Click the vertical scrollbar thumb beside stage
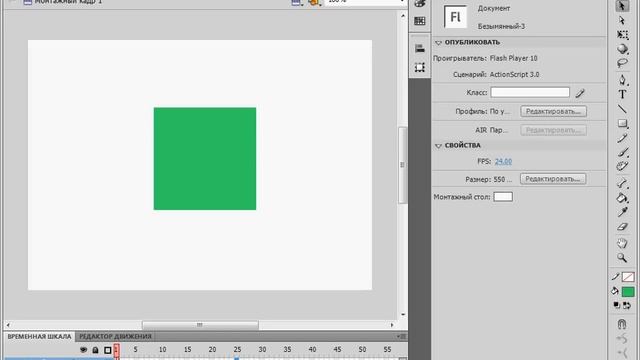The image size is (640, 360). click(402, 165)
